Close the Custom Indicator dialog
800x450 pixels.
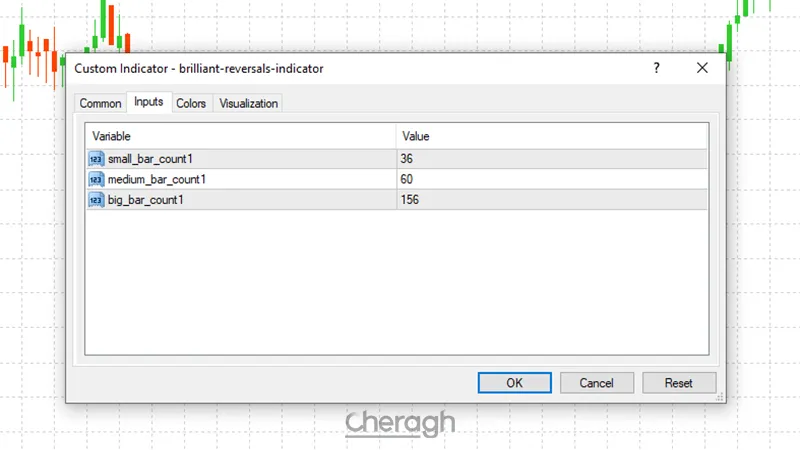(702, 68)
